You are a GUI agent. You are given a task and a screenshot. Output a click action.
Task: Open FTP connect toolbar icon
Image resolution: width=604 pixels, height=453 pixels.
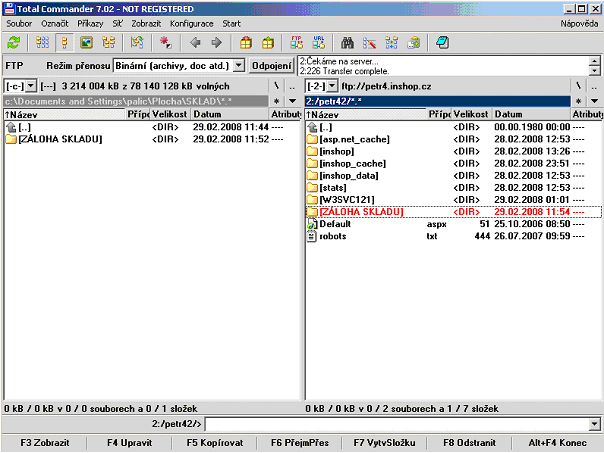coord(297,42)
